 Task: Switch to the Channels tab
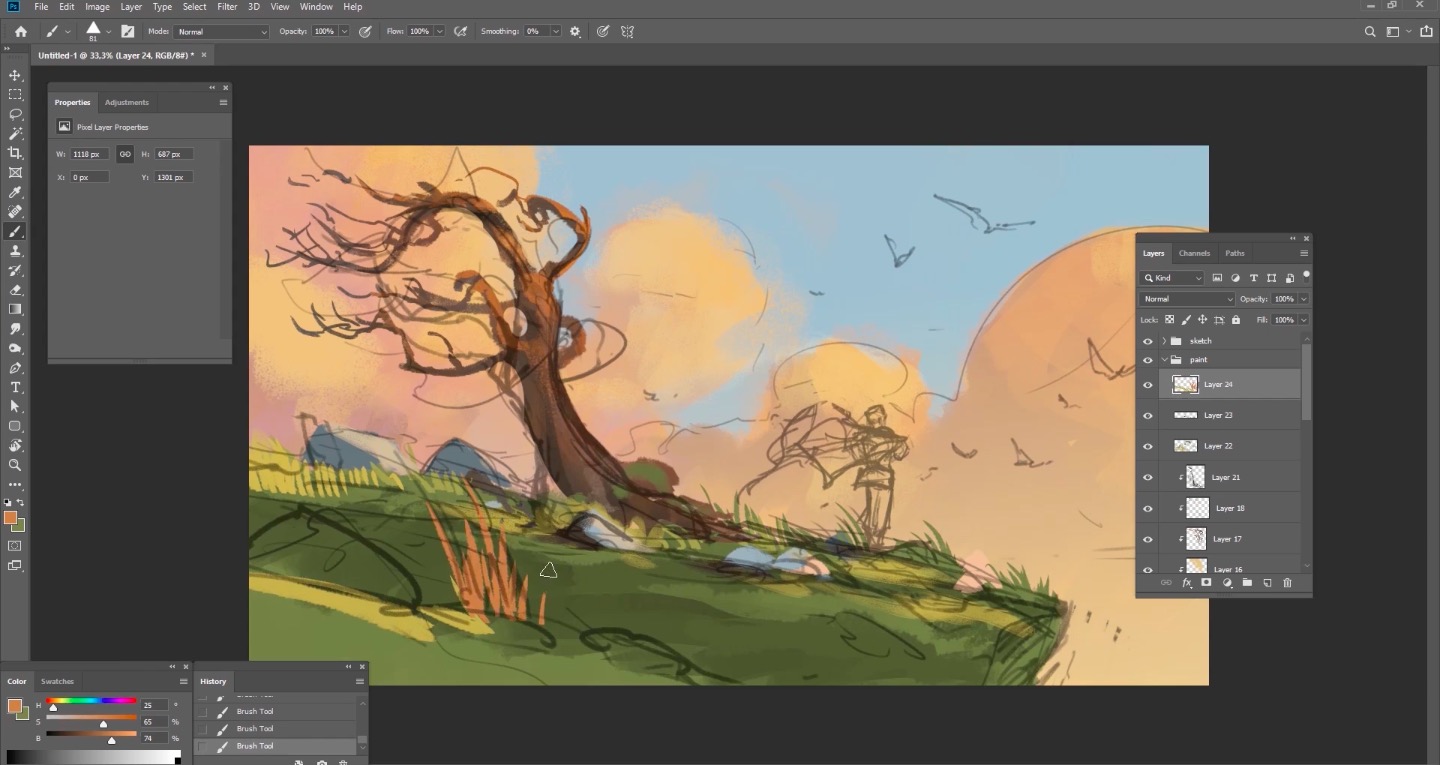(1194, 253)
